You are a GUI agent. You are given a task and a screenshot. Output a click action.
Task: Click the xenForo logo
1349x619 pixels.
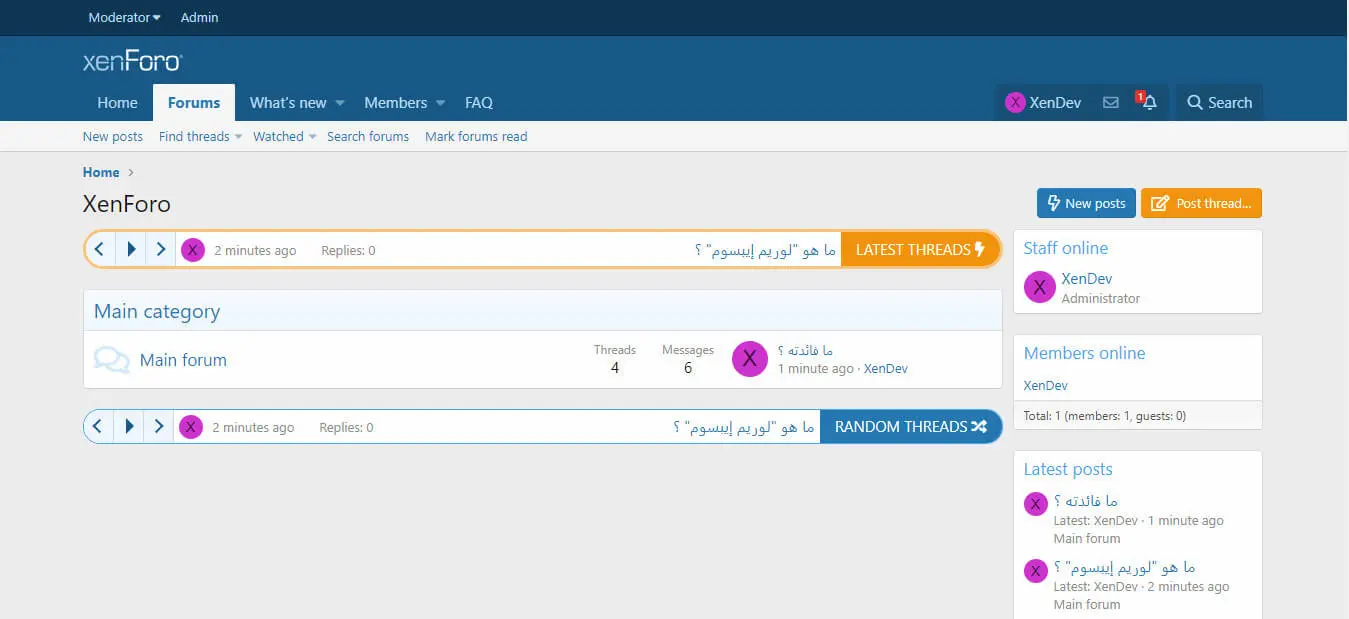tap(132, 62)
